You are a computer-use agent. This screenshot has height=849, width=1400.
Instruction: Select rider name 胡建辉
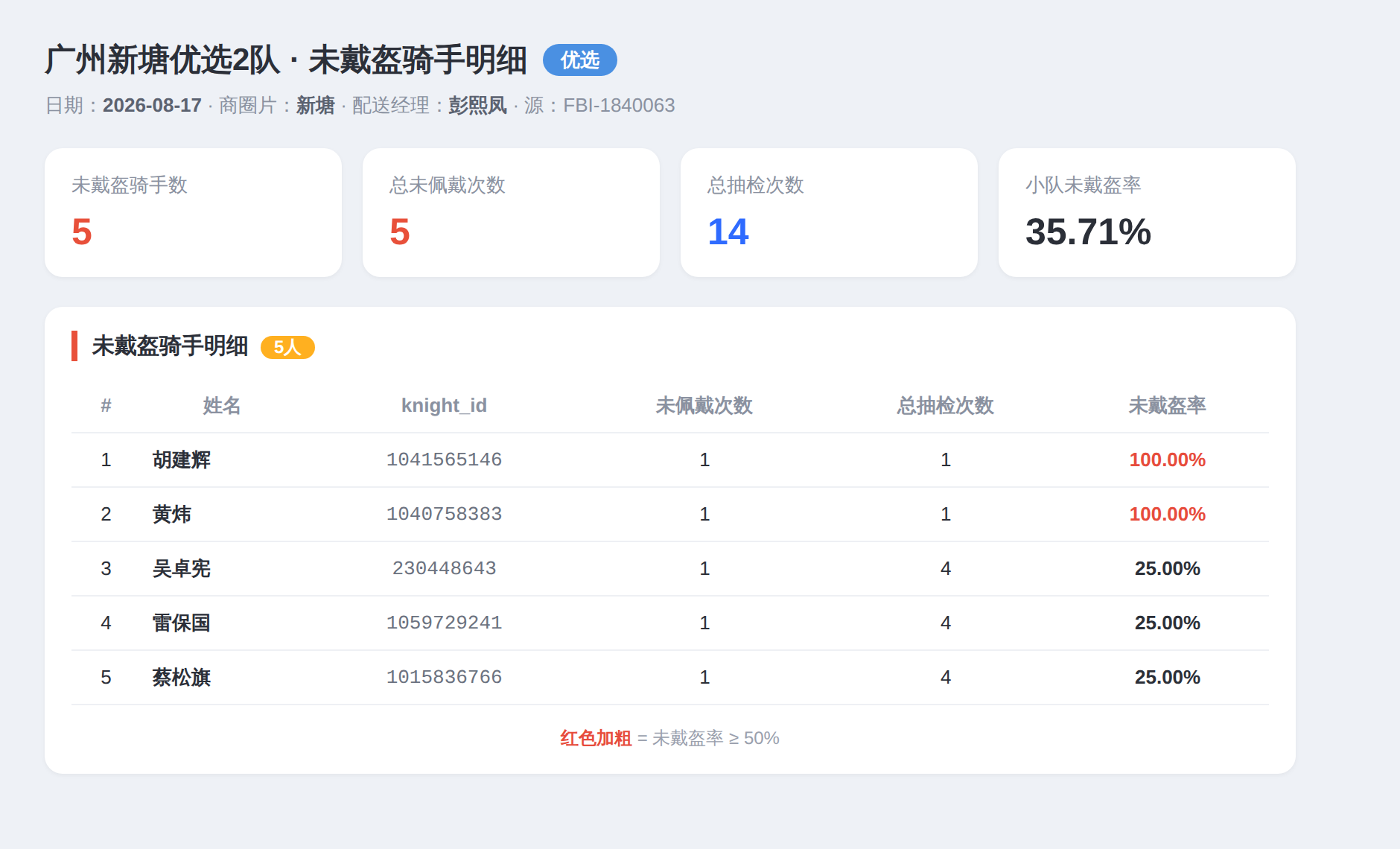click(x=182, y=460)
